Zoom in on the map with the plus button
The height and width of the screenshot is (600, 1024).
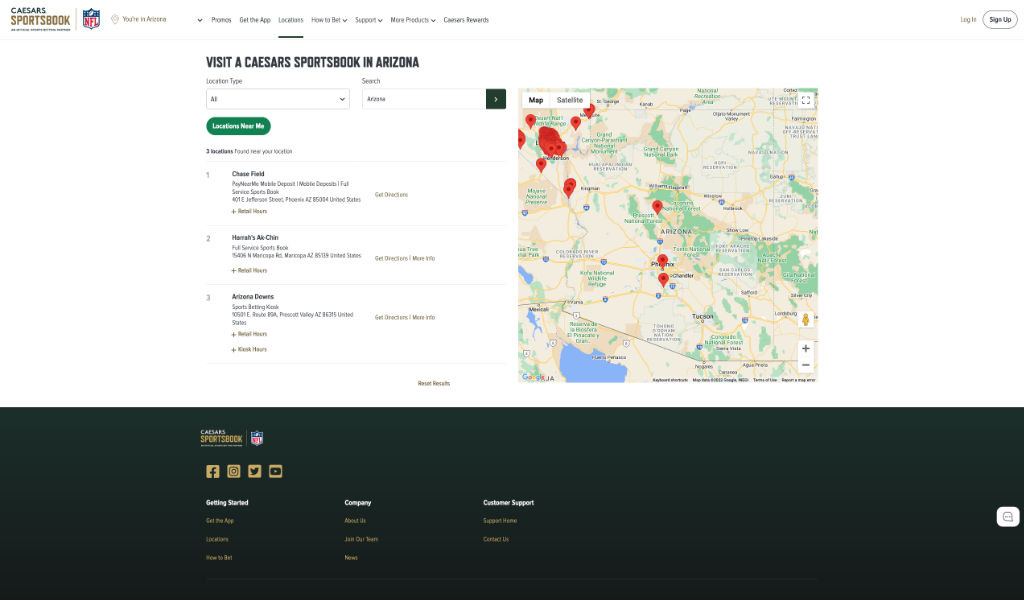point(806,349)
